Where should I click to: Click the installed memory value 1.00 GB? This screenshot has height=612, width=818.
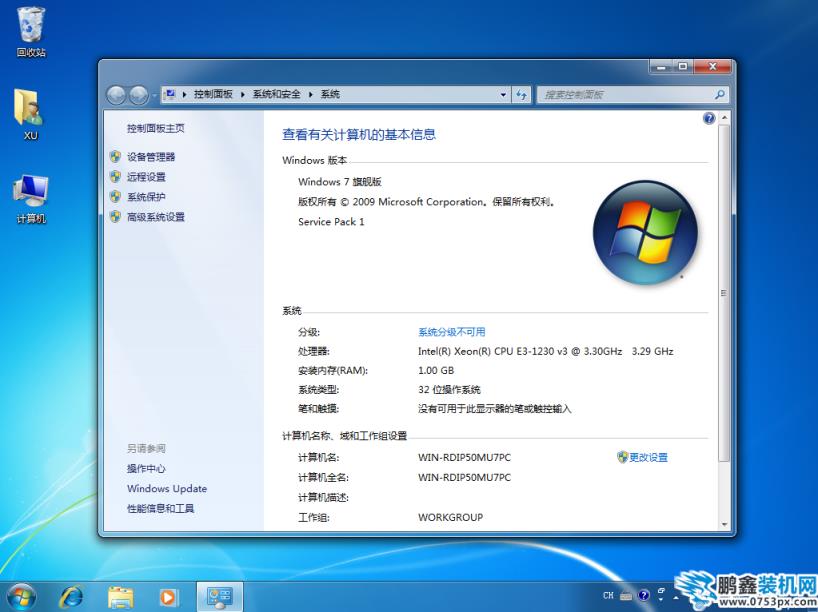click(x=436, y=370)
